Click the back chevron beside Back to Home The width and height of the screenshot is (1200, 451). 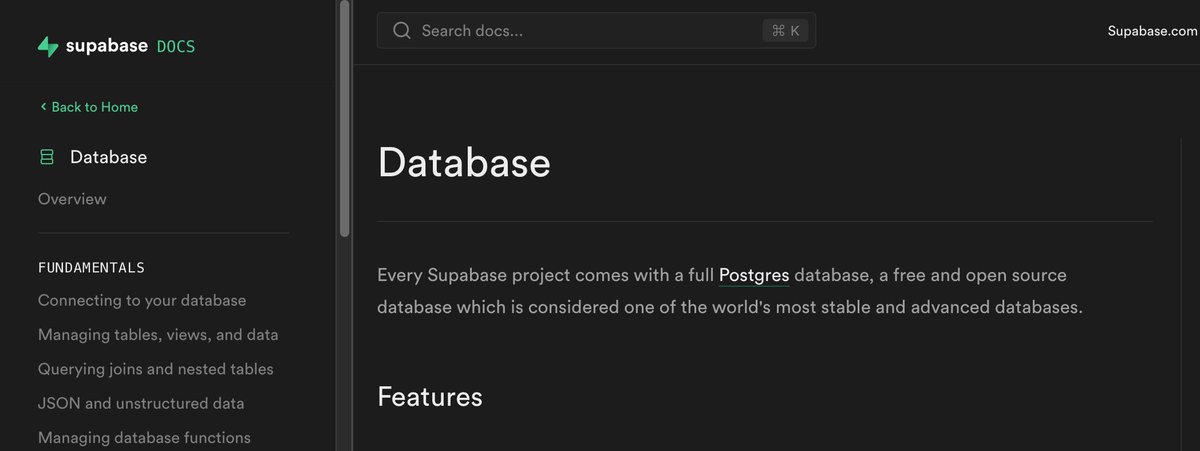point(43,107)
